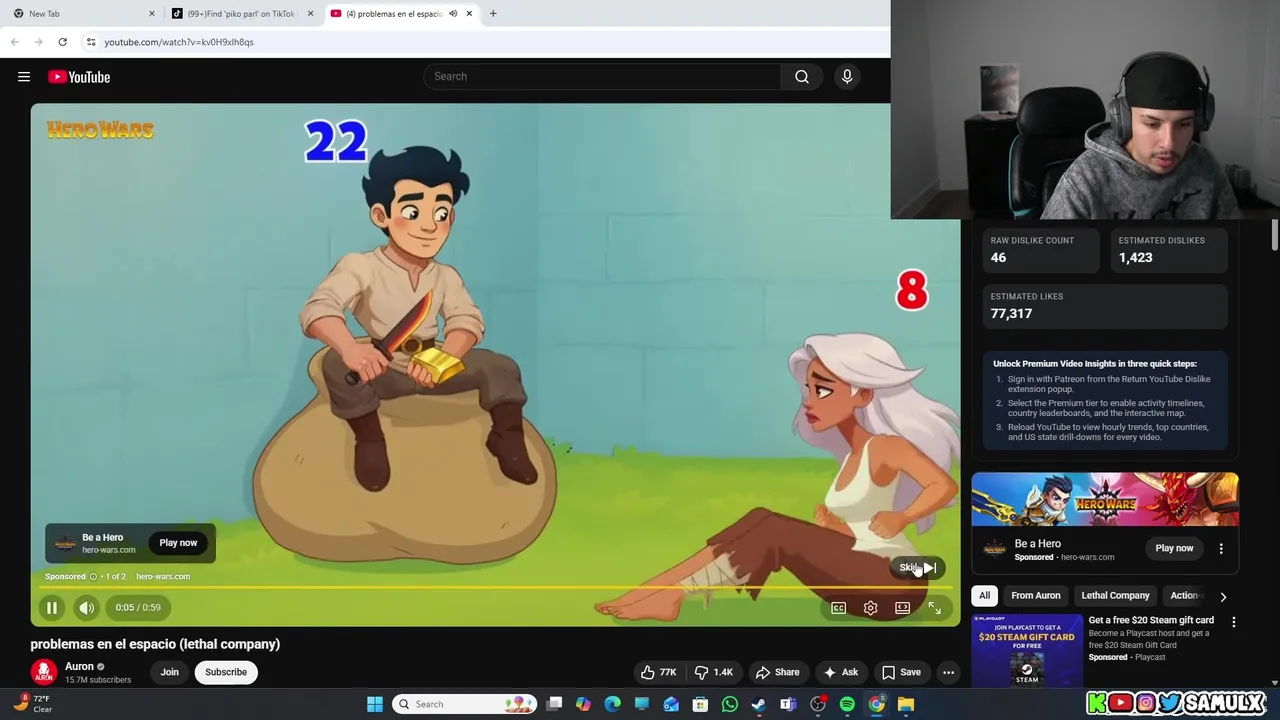Open the Ask AI button

[x=840, y=672]
